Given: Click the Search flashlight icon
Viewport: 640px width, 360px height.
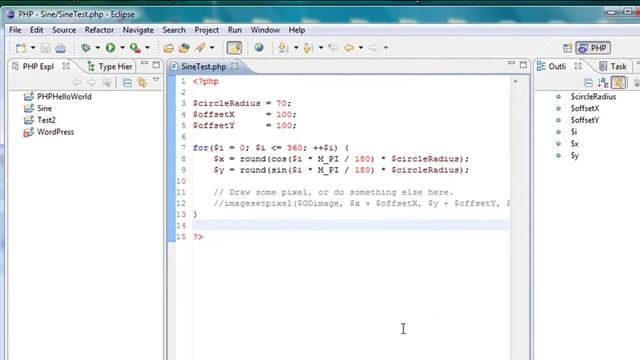Looking at the screenshot, I should click(x=200, y=48).
